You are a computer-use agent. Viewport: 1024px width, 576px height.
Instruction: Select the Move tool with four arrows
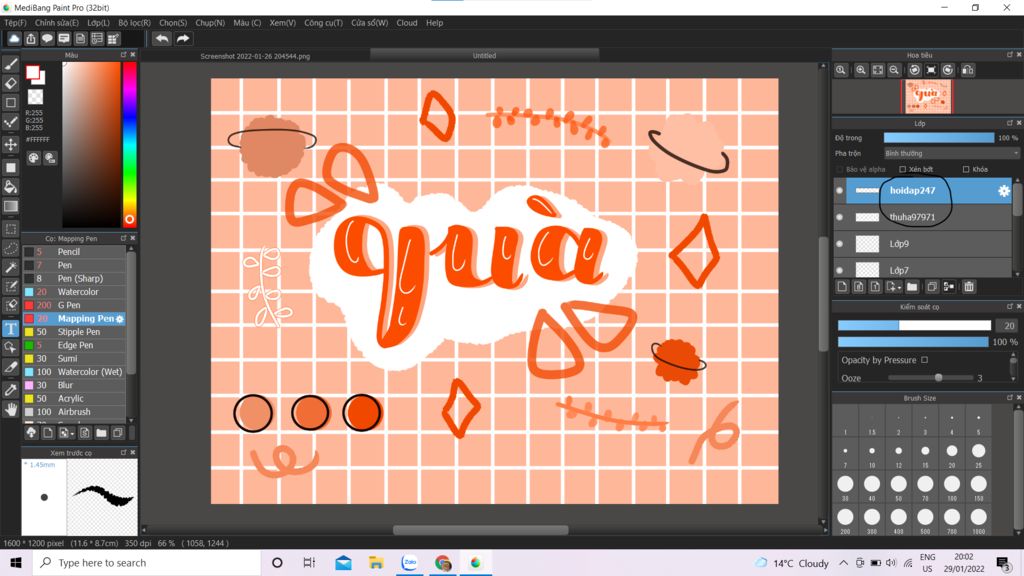tap(10, 144)
